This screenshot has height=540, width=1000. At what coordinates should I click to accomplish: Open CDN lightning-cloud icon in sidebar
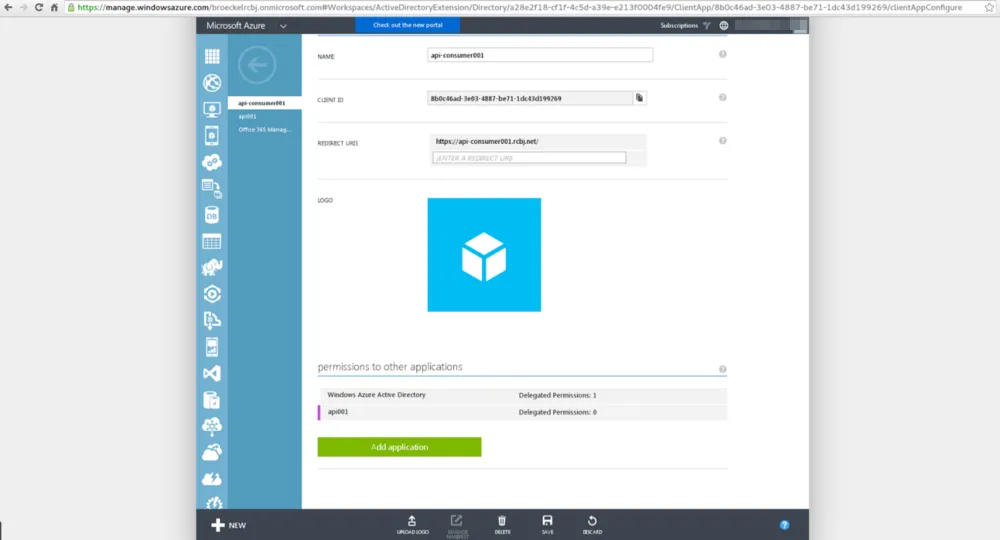point(212,478)
